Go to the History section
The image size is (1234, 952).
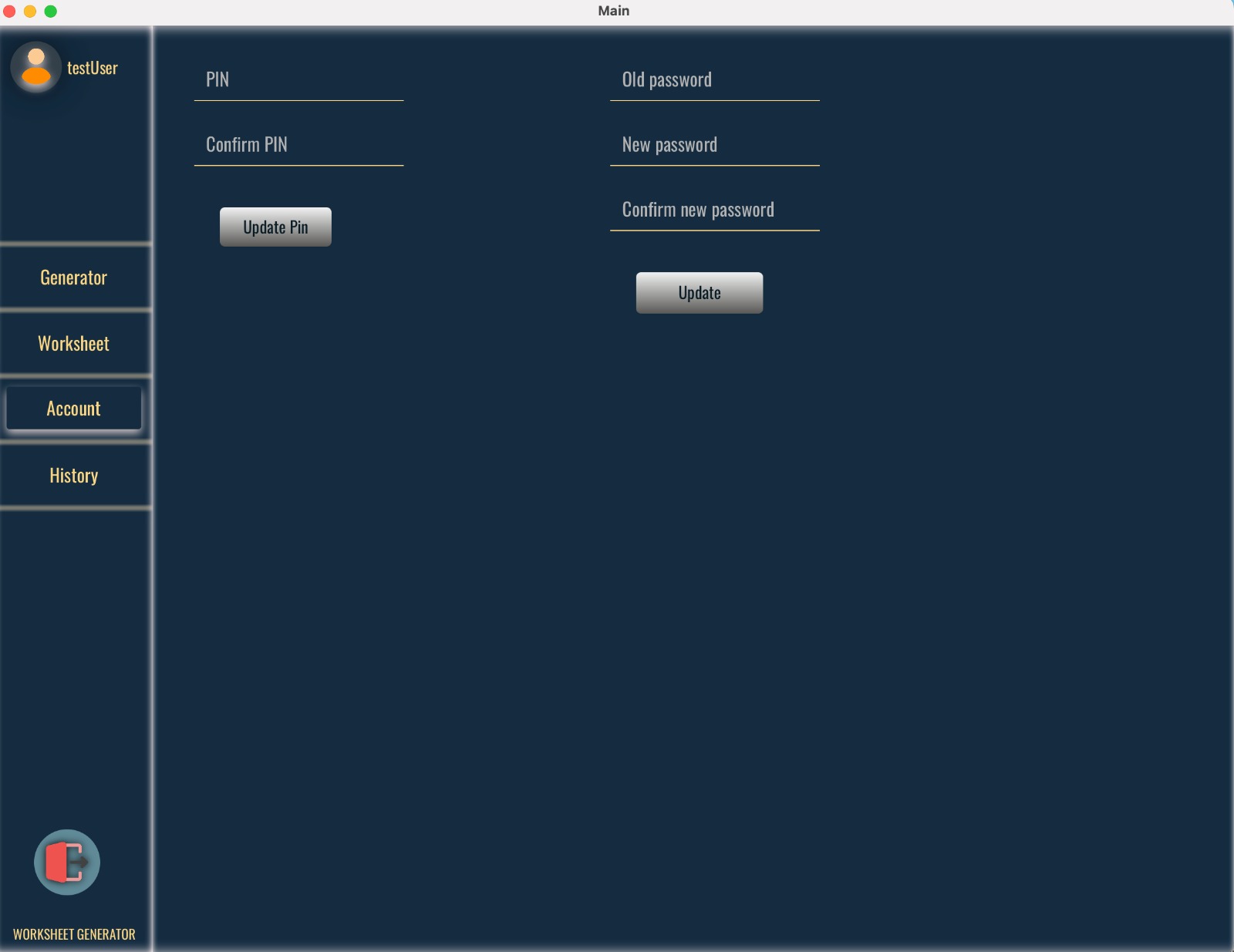coord(74,476)
